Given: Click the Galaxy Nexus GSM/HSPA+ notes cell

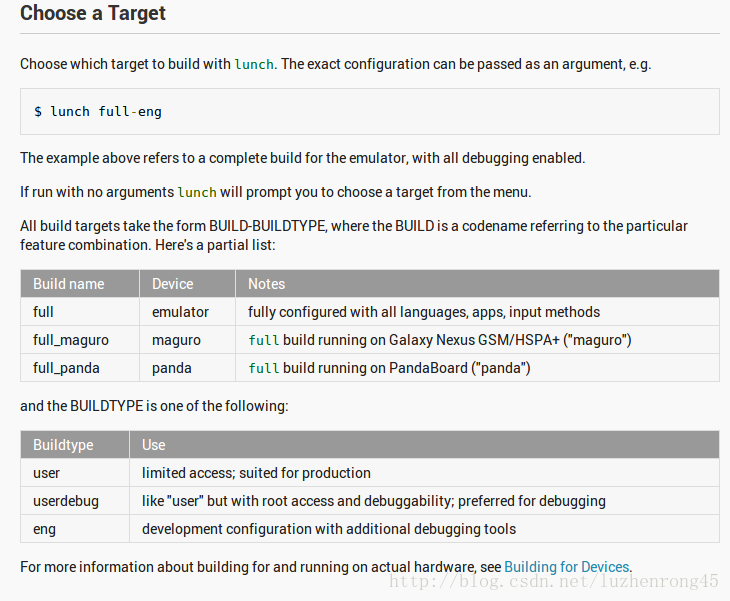Looking at the screenshot, I should [477, 340].
